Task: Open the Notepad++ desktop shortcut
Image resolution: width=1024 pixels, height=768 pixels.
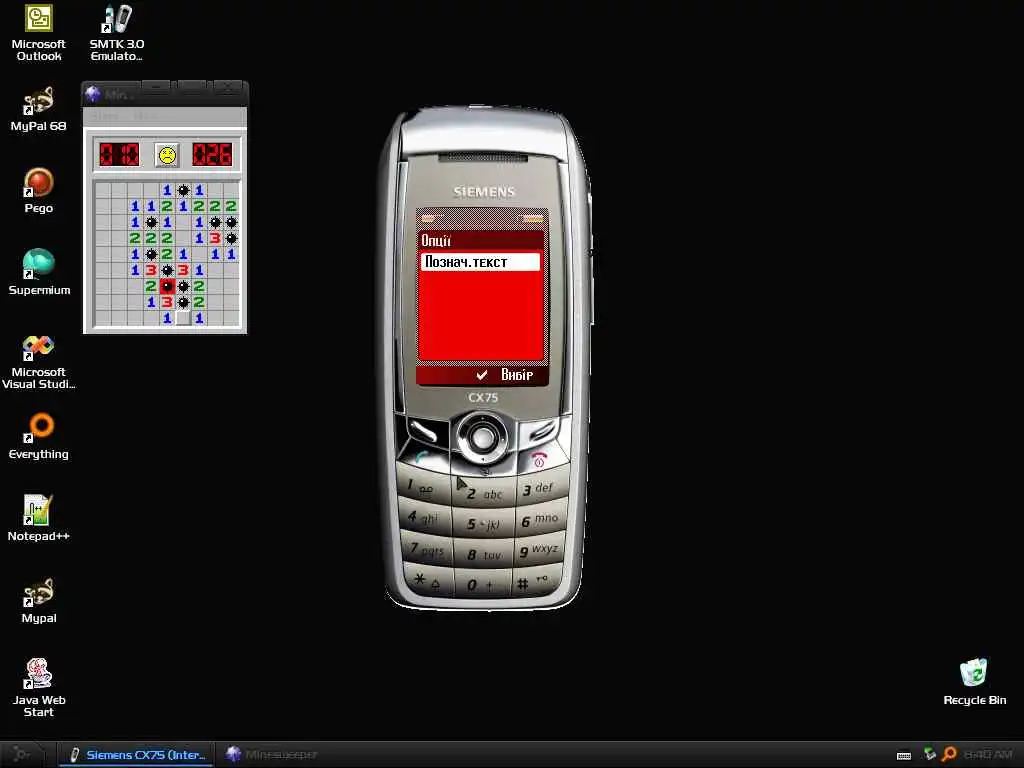Action: point(39,519)
